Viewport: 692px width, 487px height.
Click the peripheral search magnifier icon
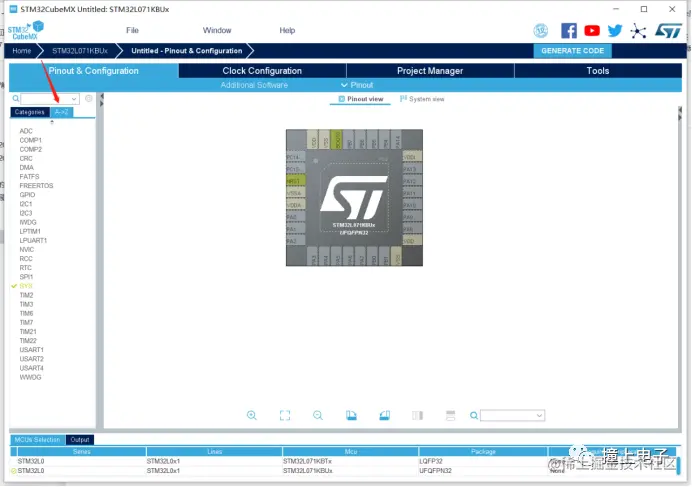click(x=15, y=98)
